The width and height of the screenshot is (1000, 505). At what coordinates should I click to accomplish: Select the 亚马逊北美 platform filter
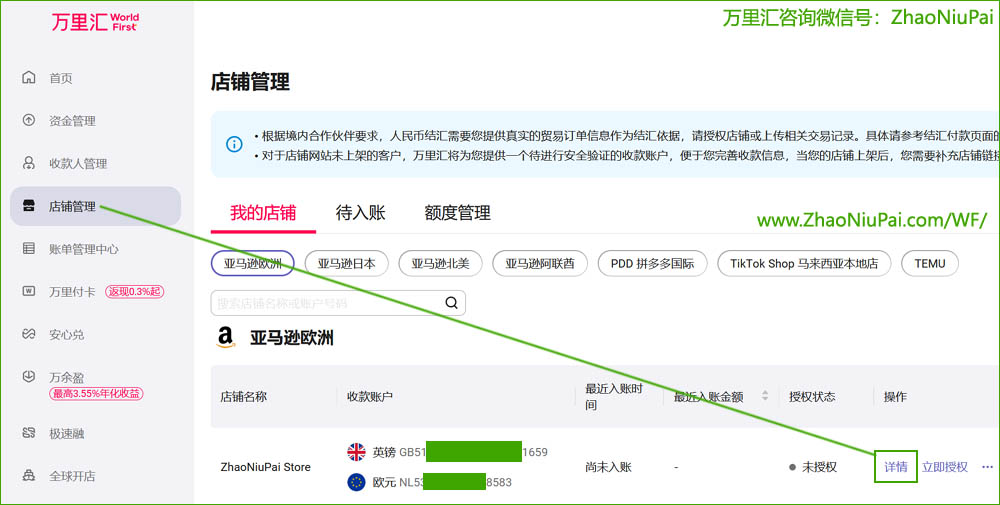(x=440, y=263)
